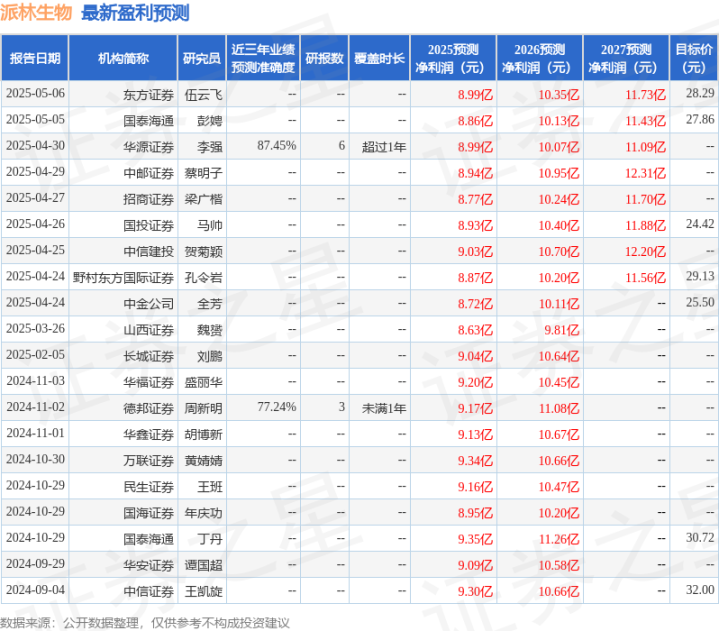Select the 2027预测净利润 column header
Image resolution: width=719 pixels, height=631 pixels.
tap(626, 58)
